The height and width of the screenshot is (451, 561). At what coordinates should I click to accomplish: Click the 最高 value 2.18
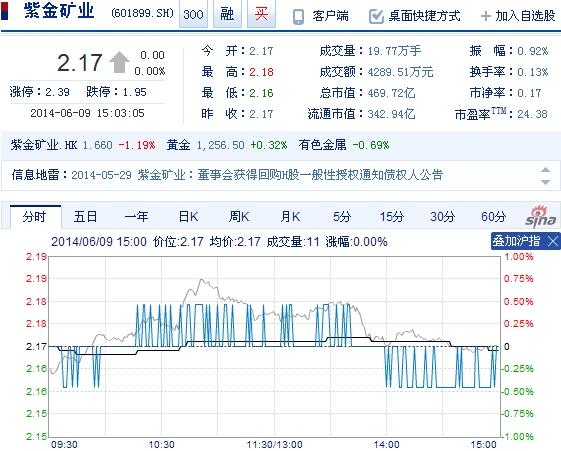pos(261,72)
